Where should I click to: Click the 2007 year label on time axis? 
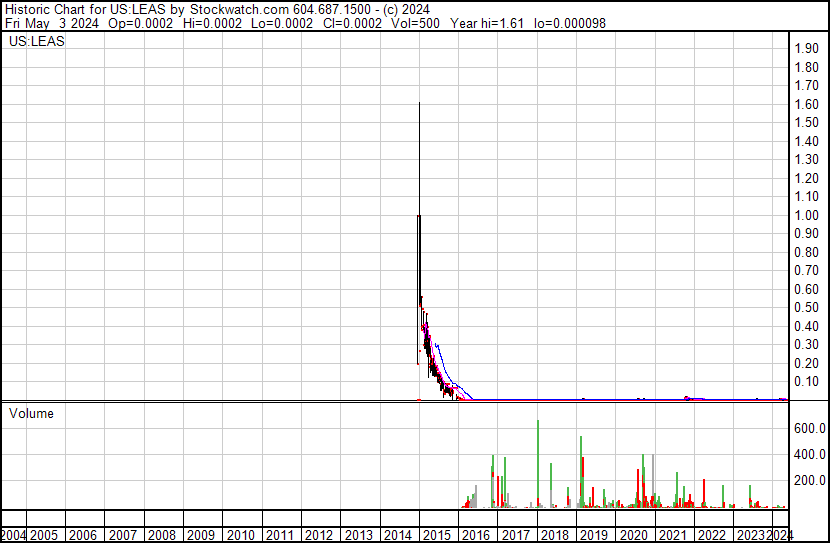point(123,535)
